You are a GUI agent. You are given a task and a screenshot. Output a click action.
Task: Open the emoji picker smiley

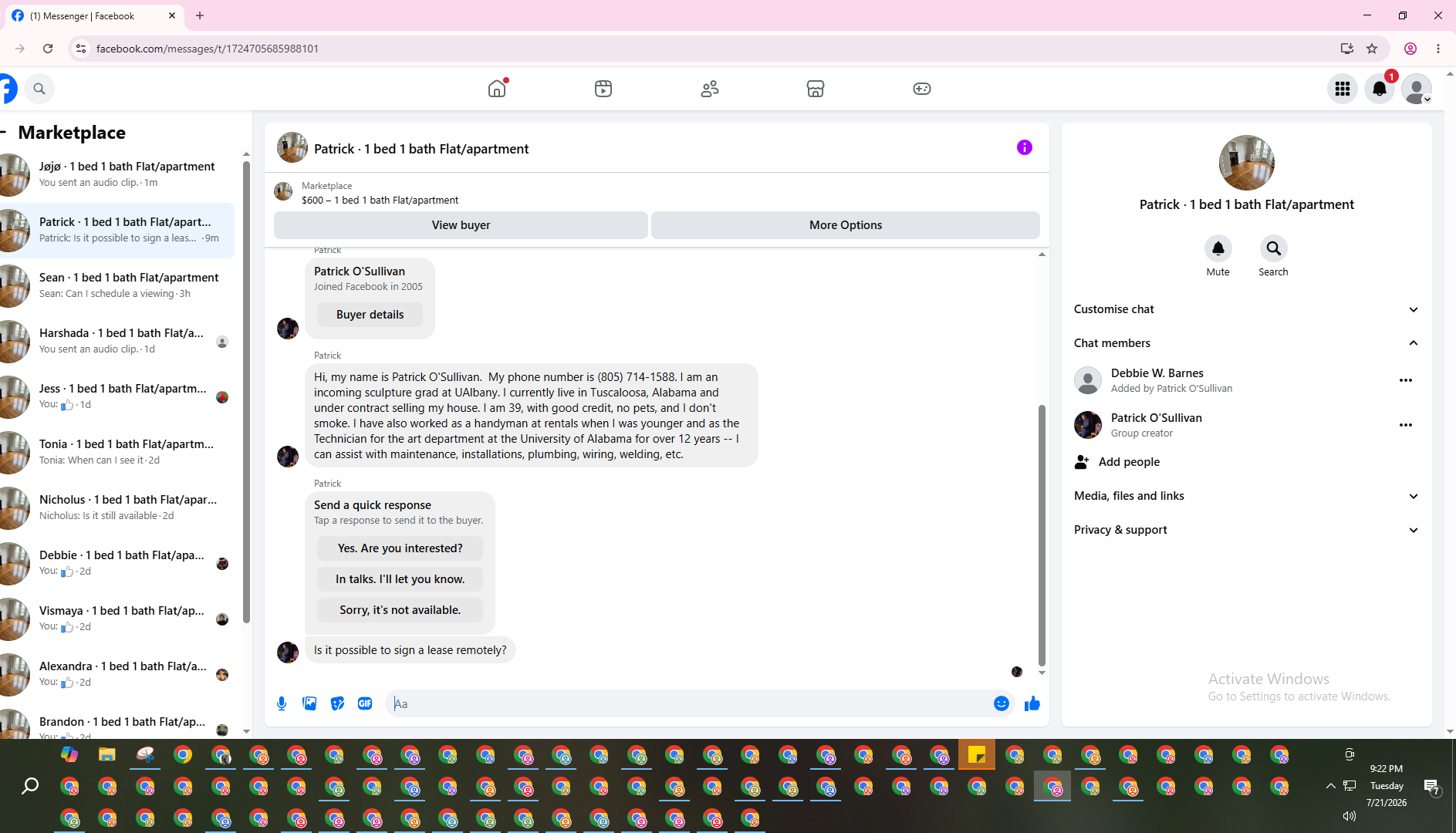1002,703
